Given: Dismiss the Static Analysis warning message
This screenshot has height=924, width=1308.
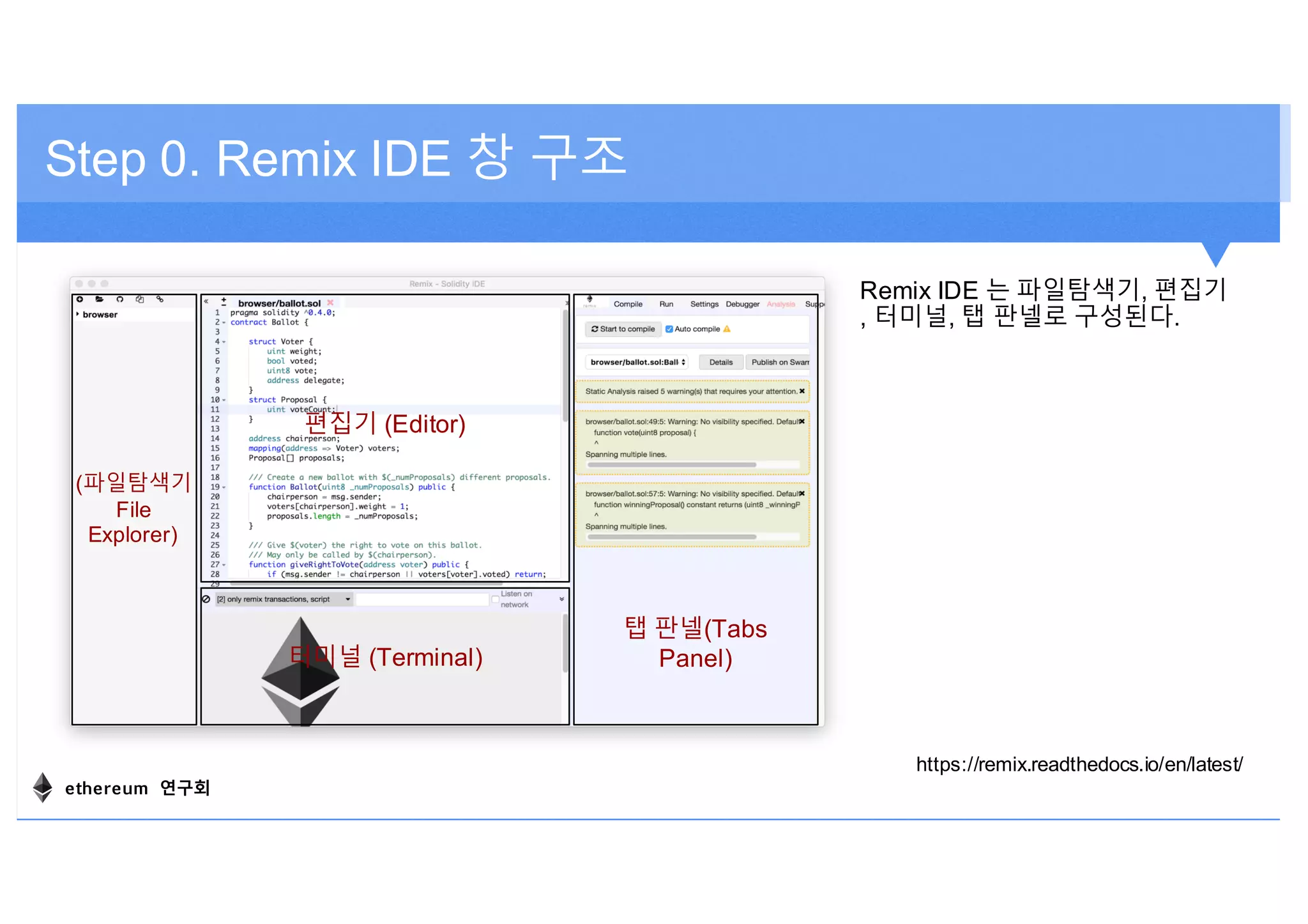Looking at the screenshot, I should pos(802,391).
